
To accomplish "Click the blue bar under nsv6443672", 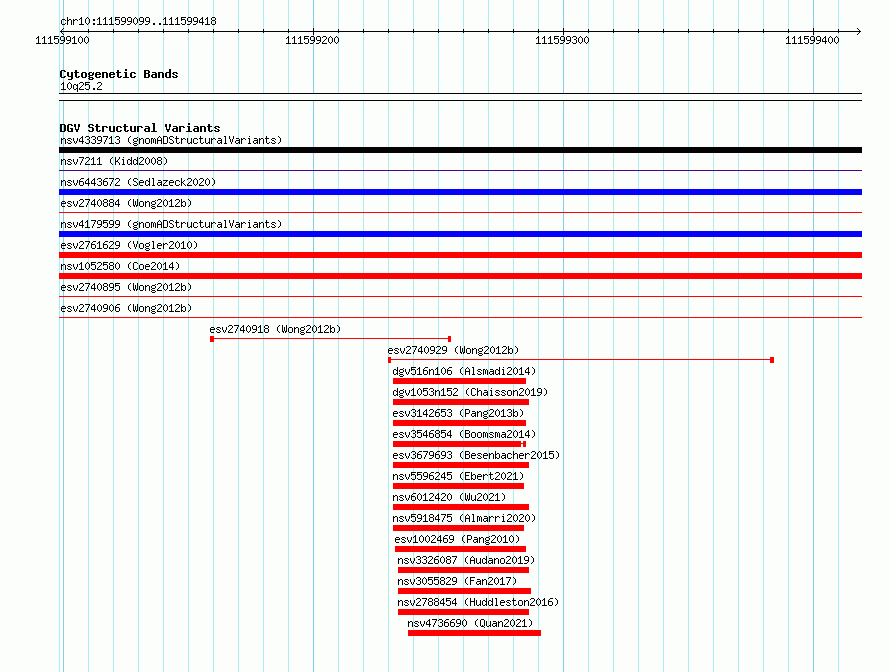I will tap(460, 192).
